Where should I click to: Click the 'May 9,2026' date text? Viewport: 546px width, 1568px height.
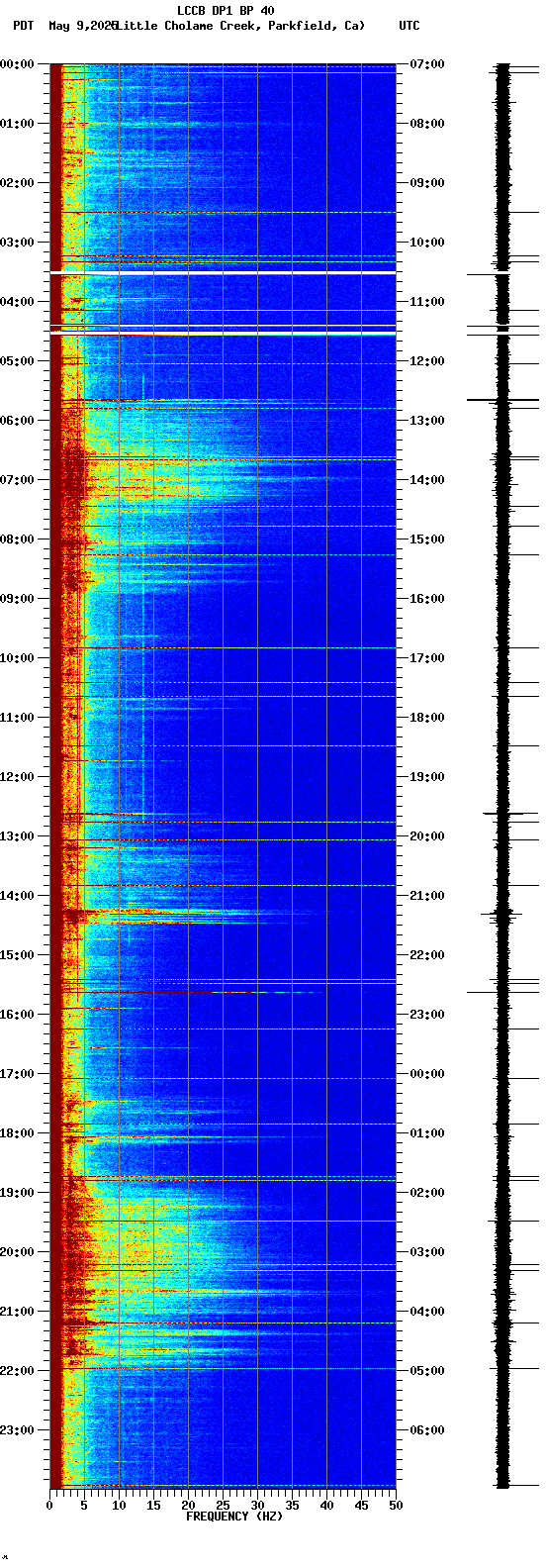(x=82, y=26)
